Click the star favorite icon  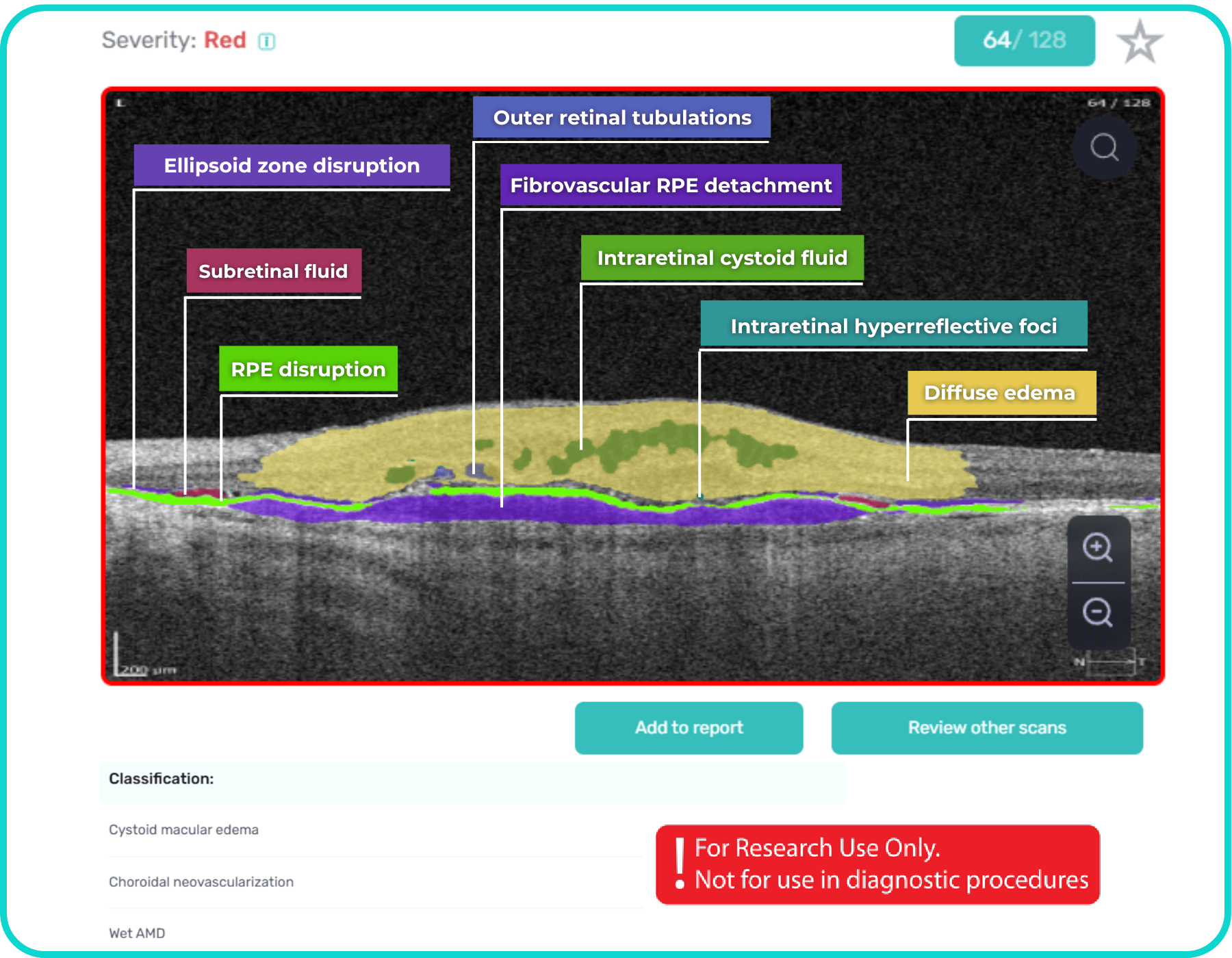tap(1140, 42)
